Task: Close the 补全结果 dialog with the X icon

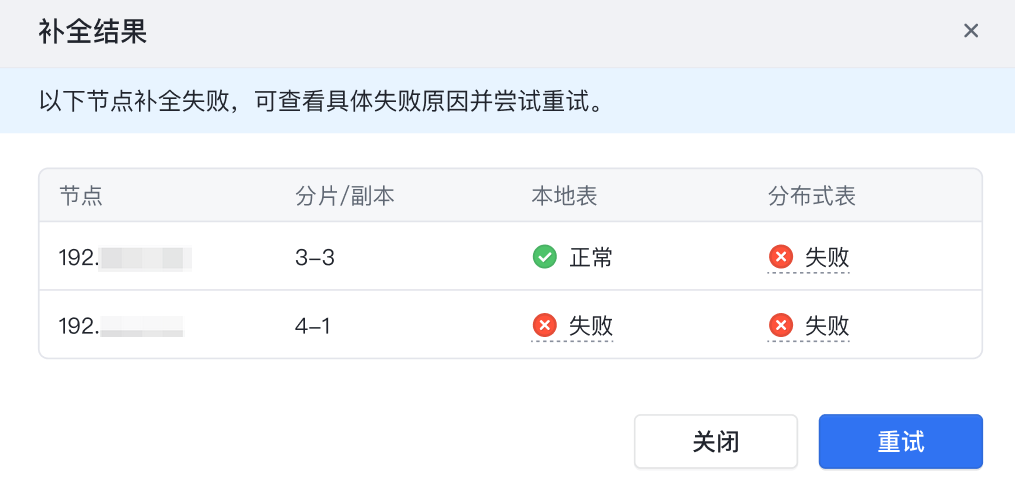Action: [970, 30]
